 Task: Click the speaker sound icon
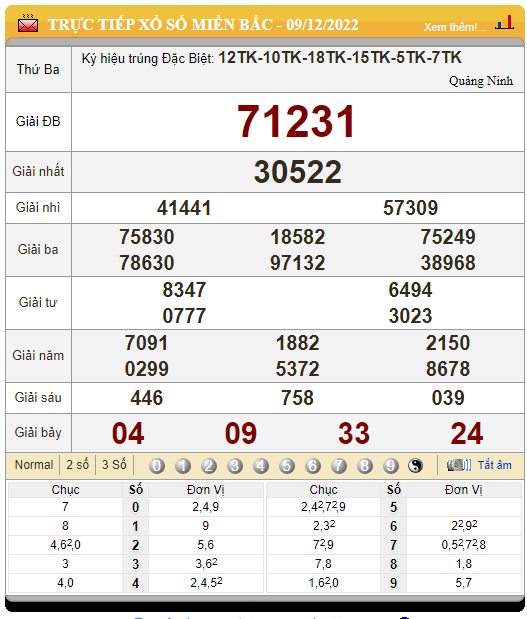click(x=459, y=465)
